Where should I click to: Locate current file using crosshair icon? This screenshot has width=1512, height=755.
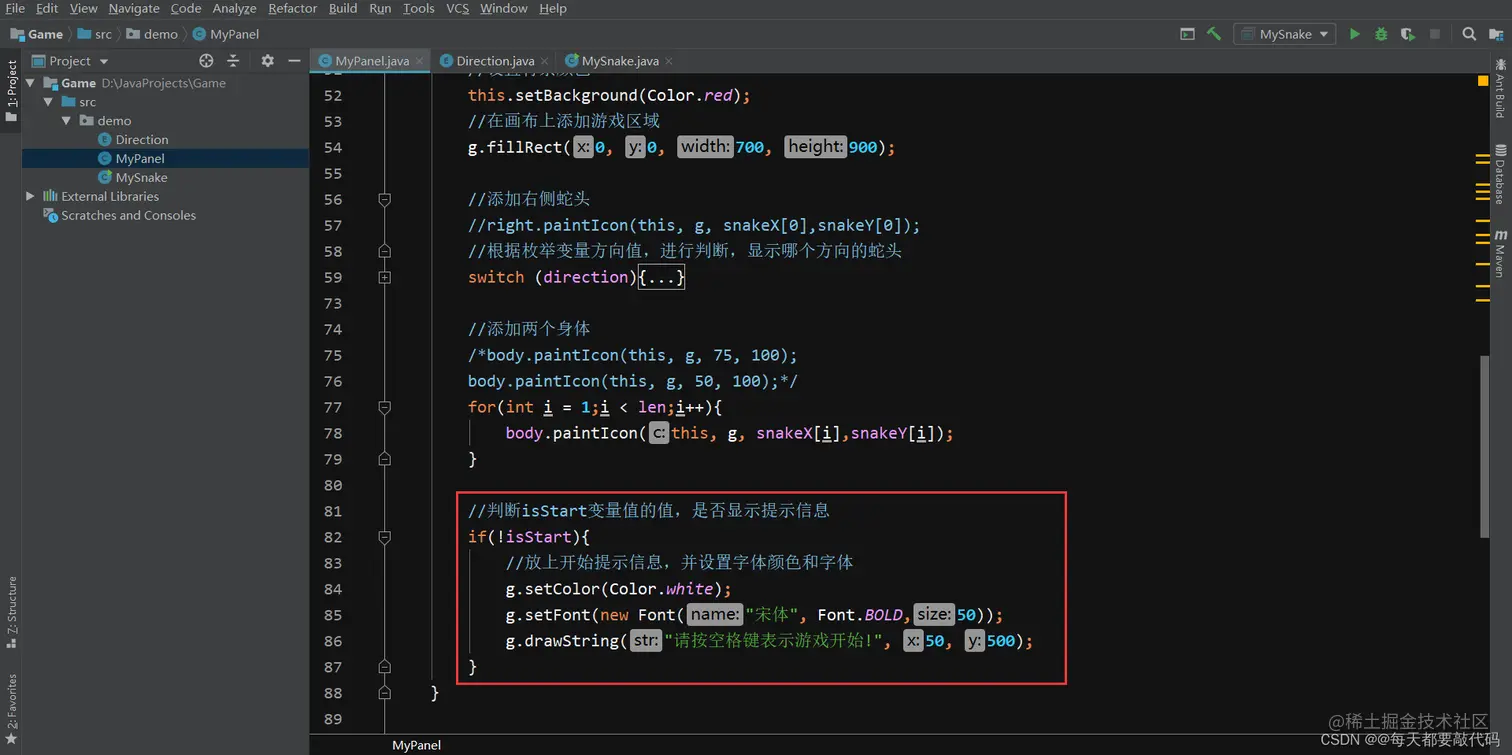pyautogui.click(x=206, y=61)
